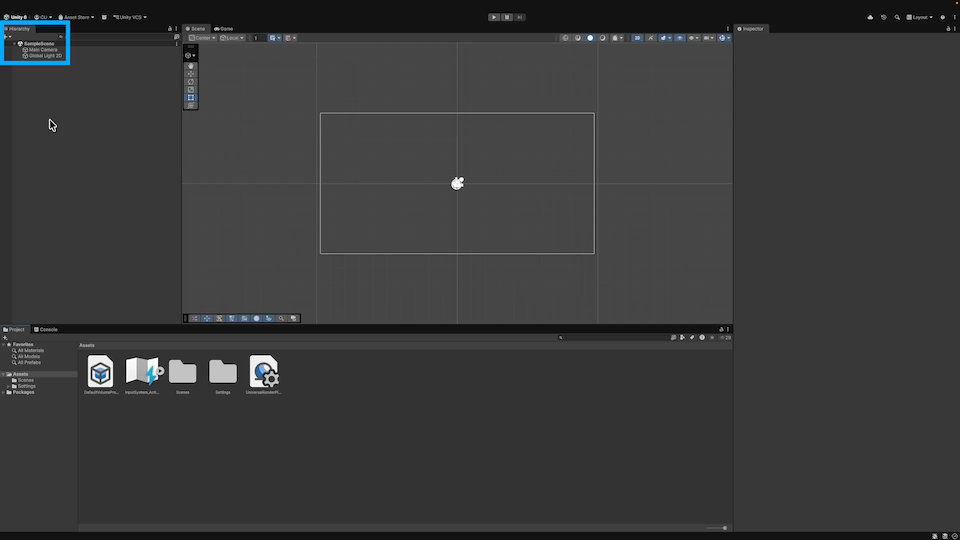Toggle the wireframe draw mode button
This screenshot has height=540, width=960.
click(566, 38)
